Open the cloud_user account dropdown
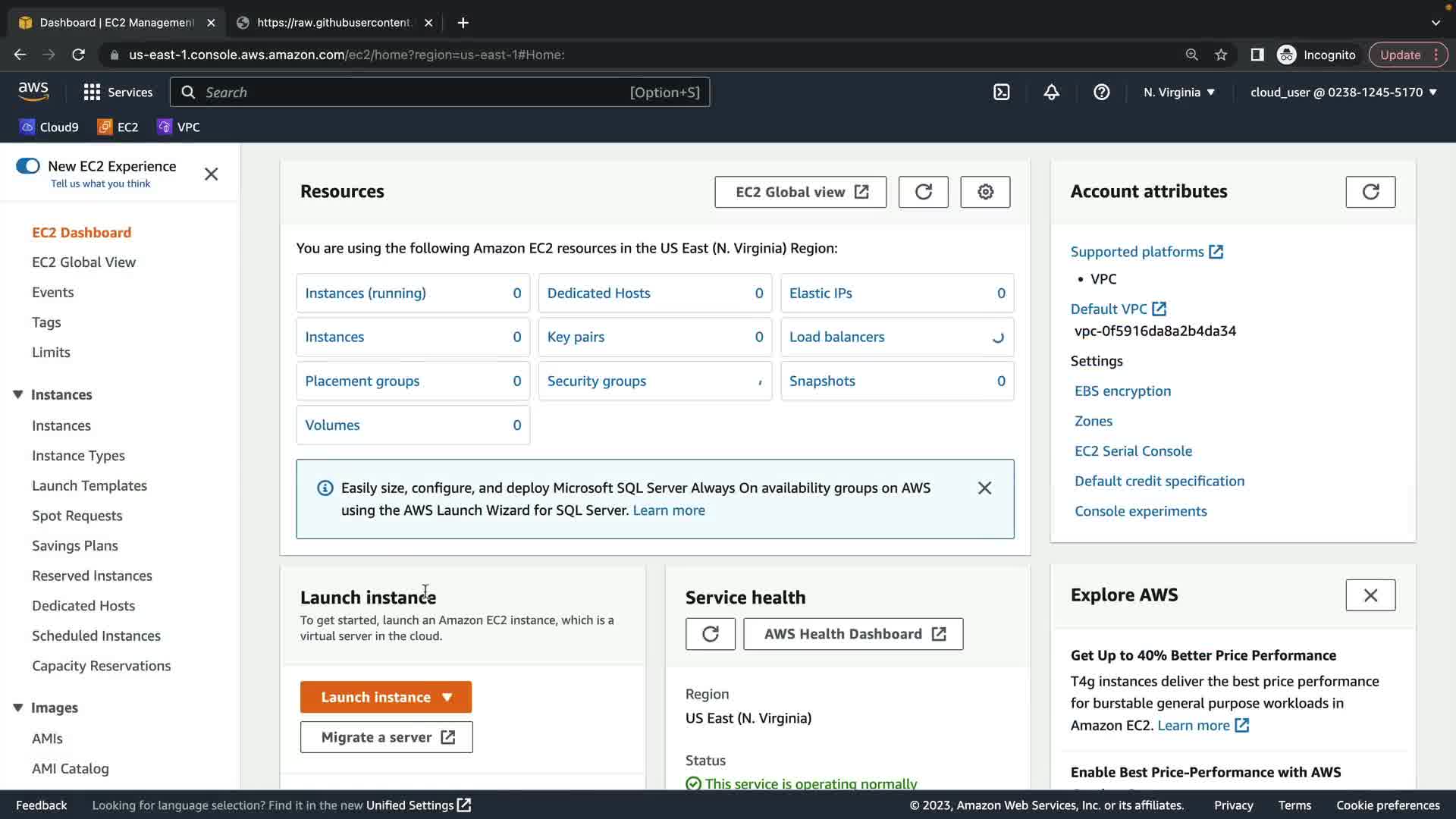This screenshot has height=819, width=1456. 1343,93
